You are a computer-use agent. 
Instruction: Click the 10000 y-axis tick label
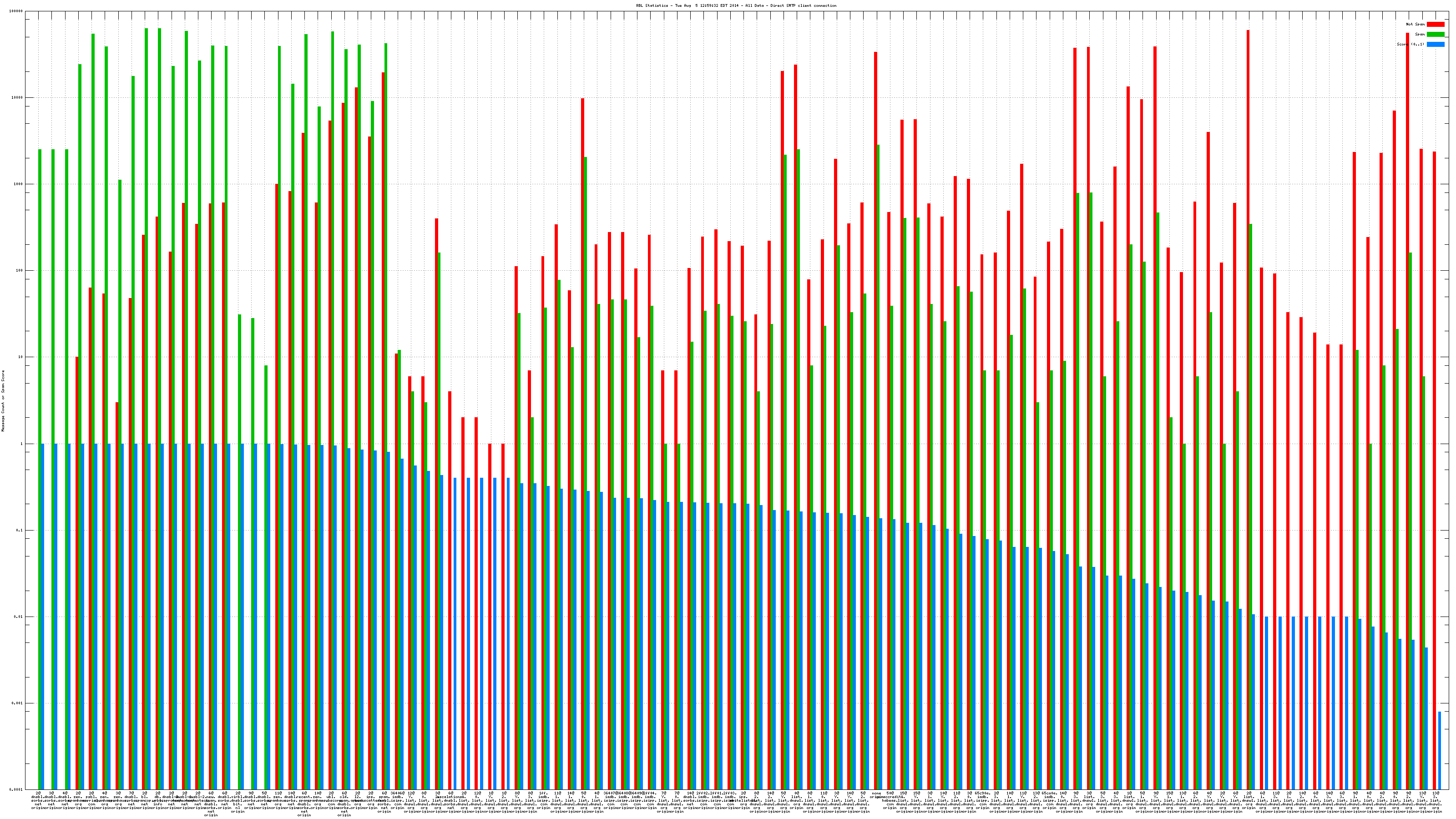(18, 98)
